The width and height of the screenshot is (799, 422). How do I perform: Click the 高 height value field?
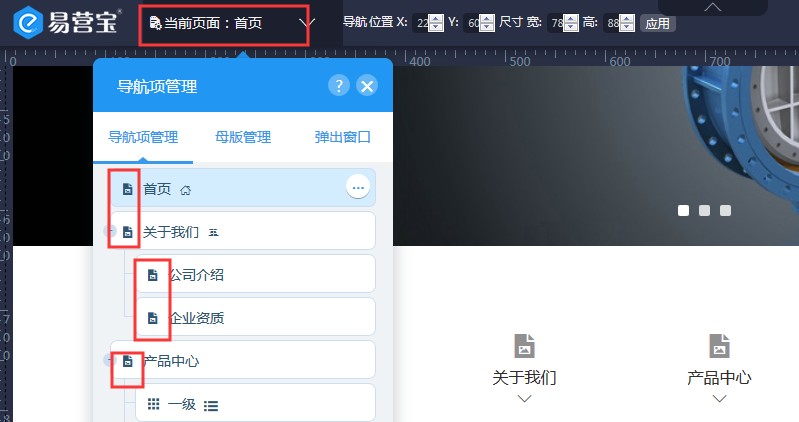point(611,23)
